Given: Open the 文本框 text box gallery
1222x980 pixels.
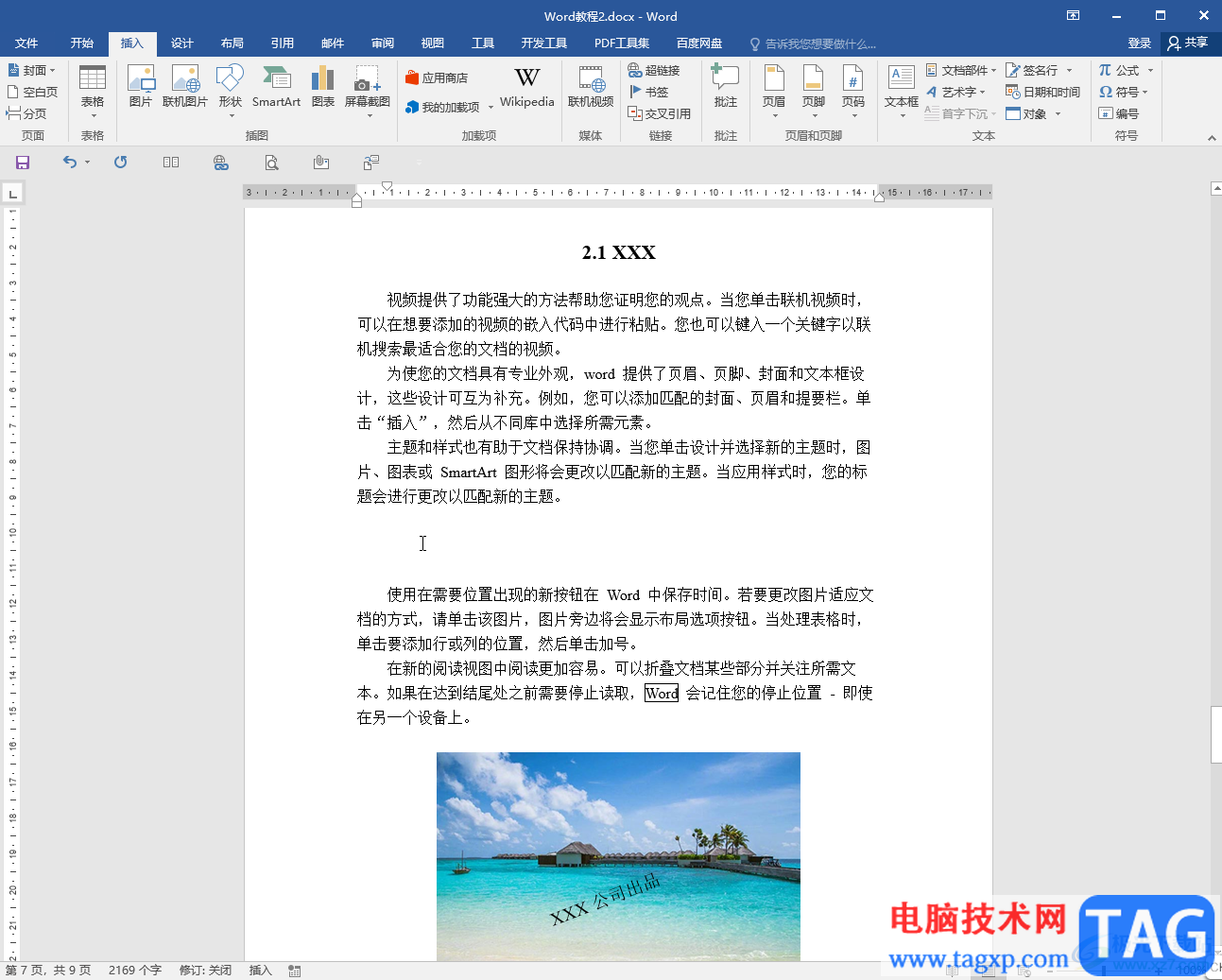Looking at the screenshot, I should pyautogui.click(x=902, y=92).
